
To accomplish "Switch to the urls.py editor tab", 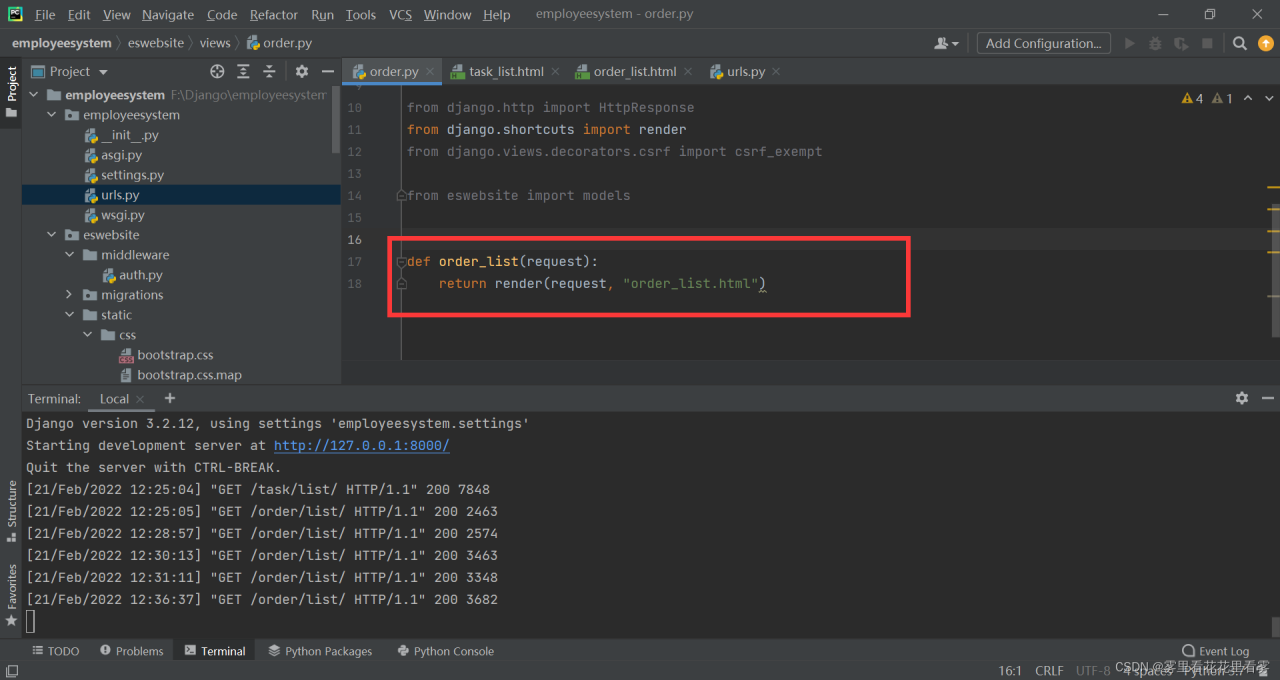I will click(746, 72).
